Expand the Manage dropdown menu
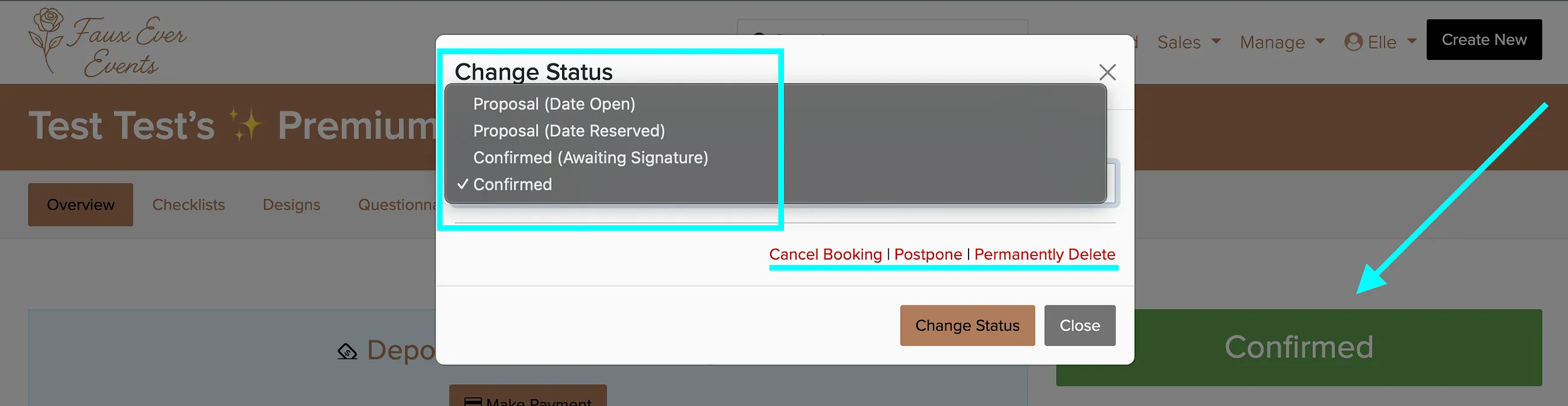Screen dimensions: 1568x406 (x=1282, y=42)
